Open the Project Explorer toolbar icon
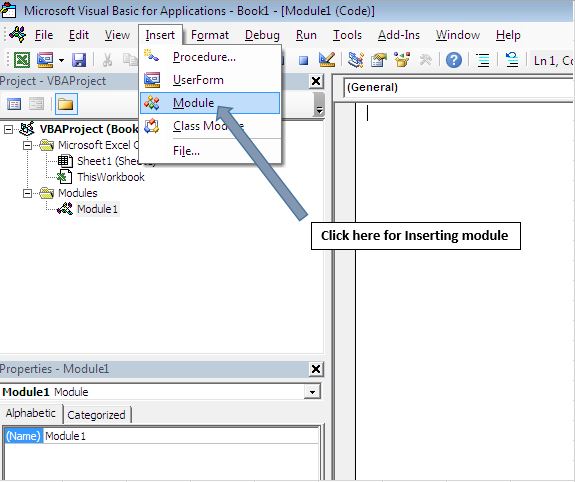The image size is (575, 482). 356,60
